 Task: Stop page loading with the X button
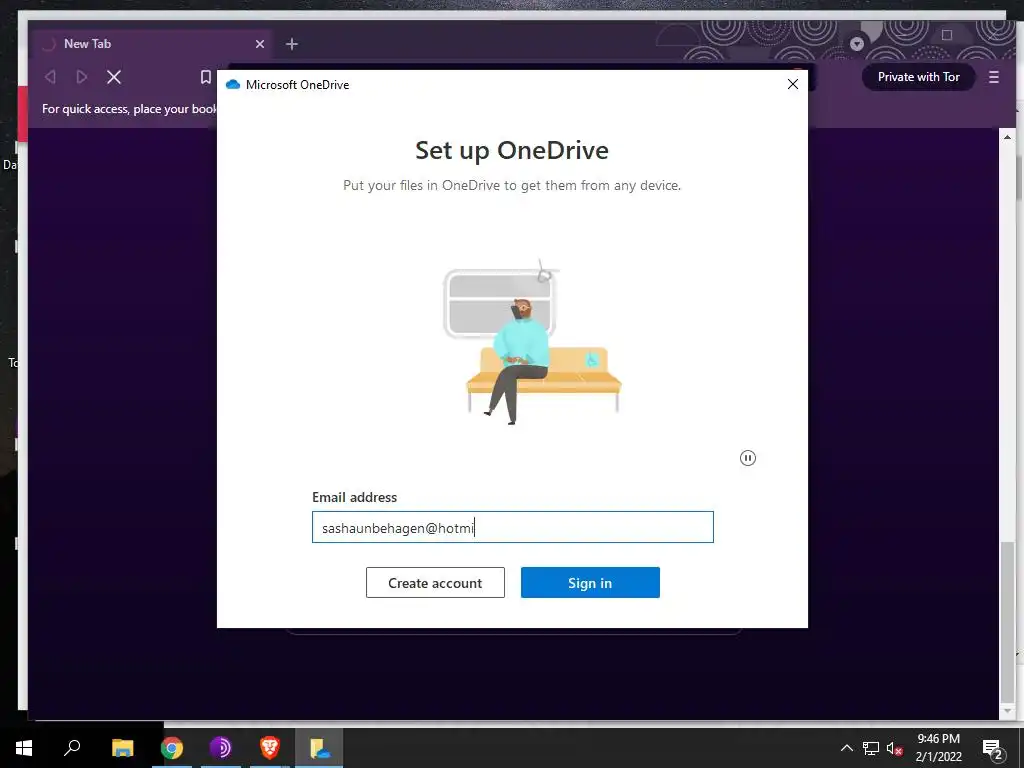(x=114, y=77)
